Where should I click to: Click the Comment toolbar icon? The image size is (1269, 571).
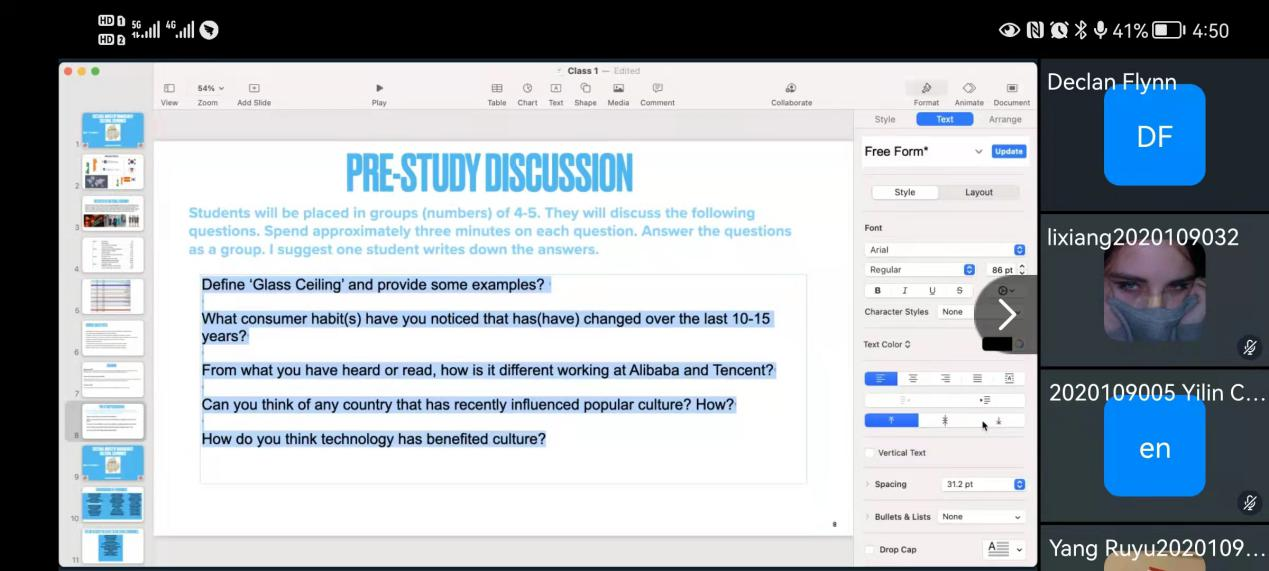click(657, 89)
